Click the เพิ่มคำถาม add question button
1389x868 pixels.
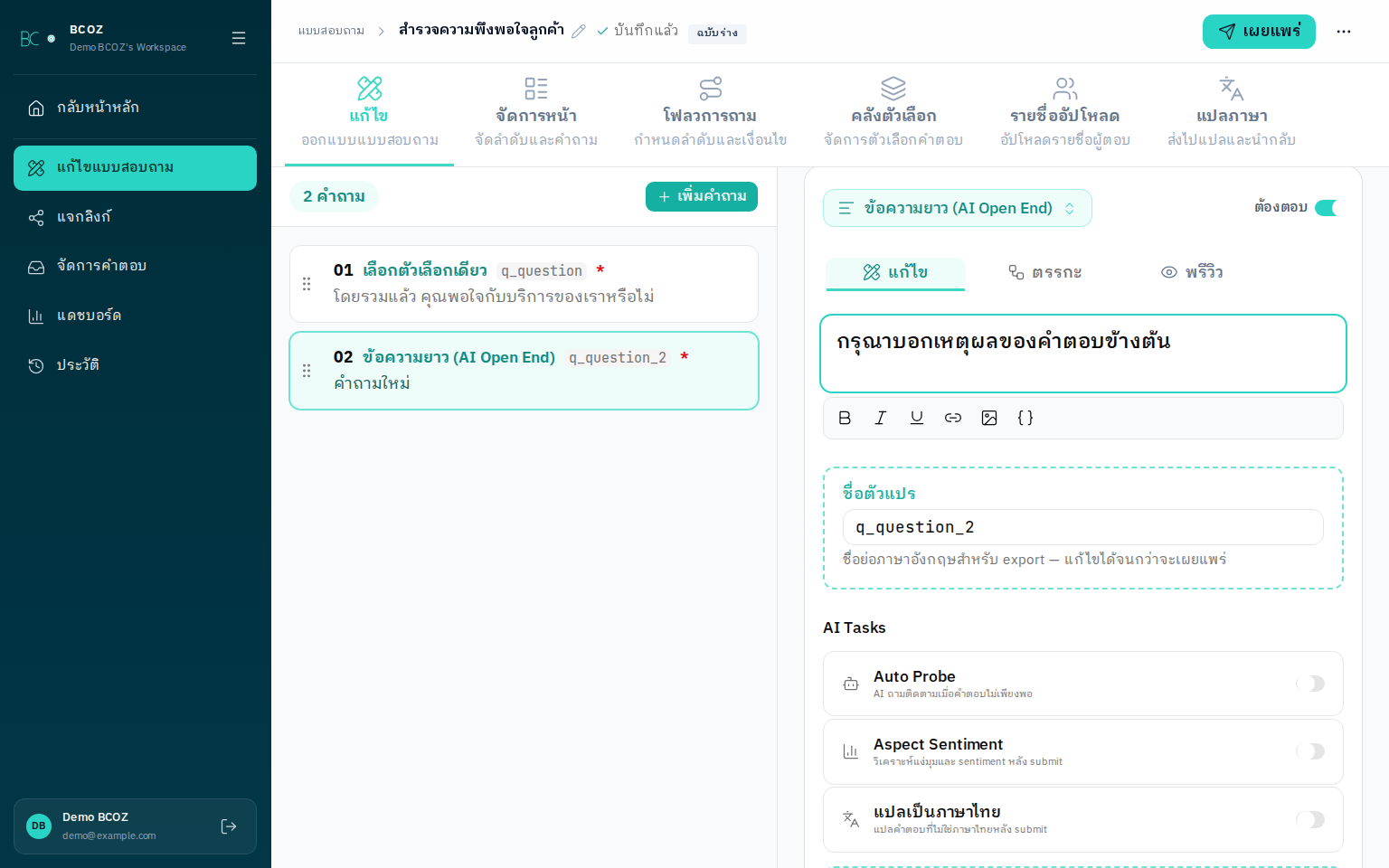[x=702, y=196]
